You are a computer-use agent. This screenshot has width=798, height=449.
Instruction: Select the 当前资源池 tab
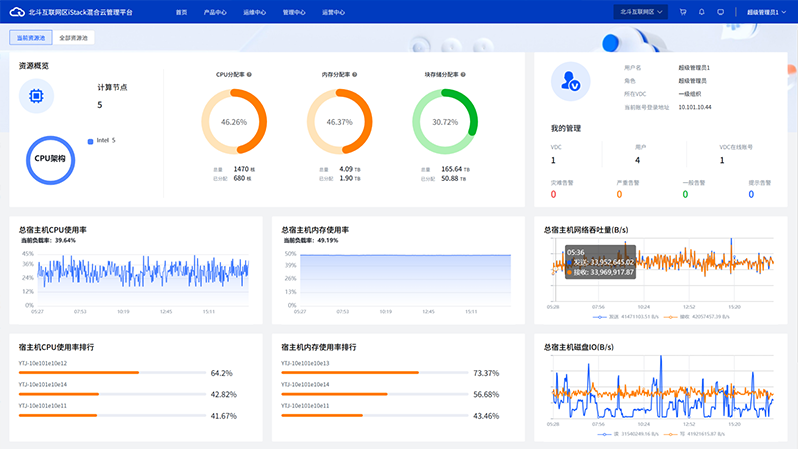pos(28,37)
